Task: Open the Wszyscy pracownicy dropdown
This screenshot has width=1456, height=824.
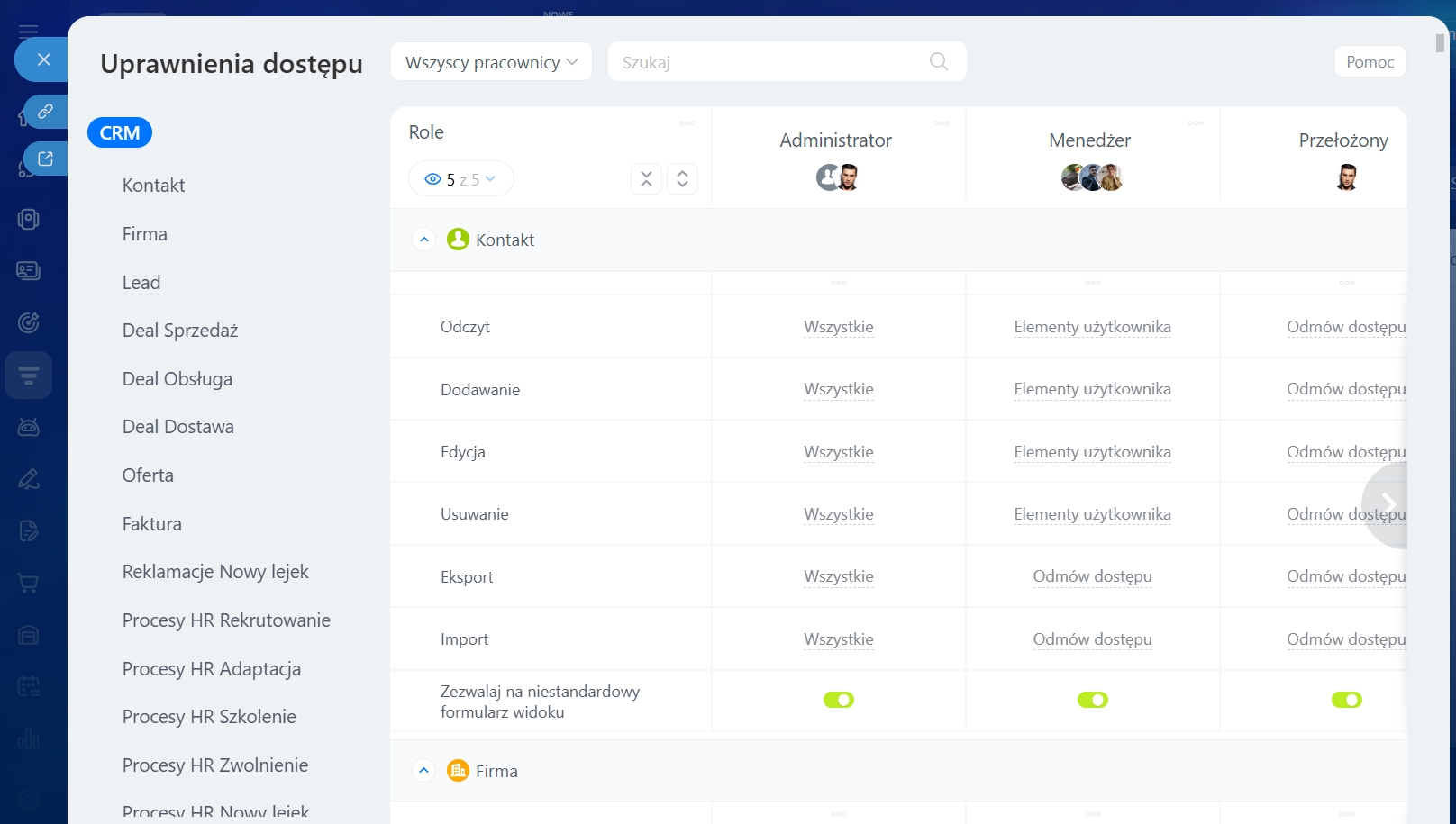Action: [x=491, y=62]
